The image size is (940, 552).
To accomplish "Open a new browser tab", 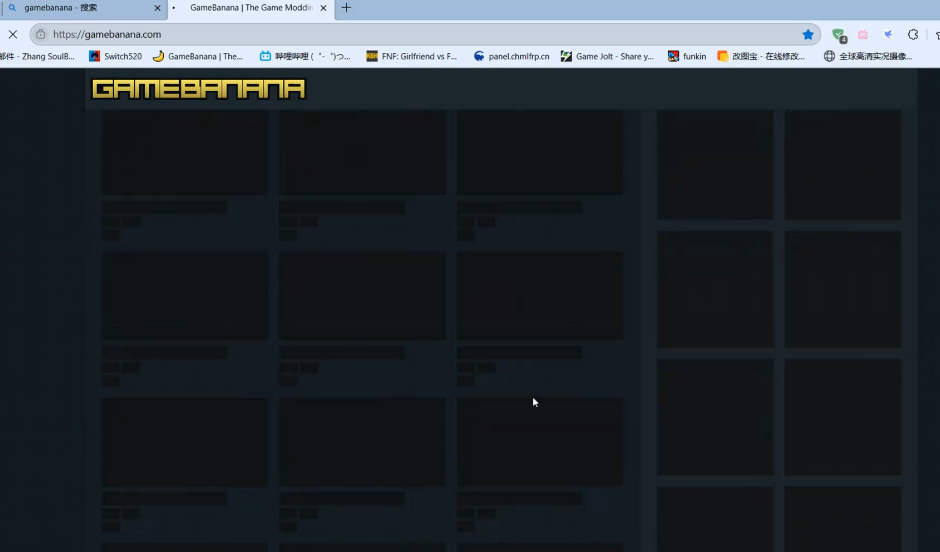I will [346, 8].
